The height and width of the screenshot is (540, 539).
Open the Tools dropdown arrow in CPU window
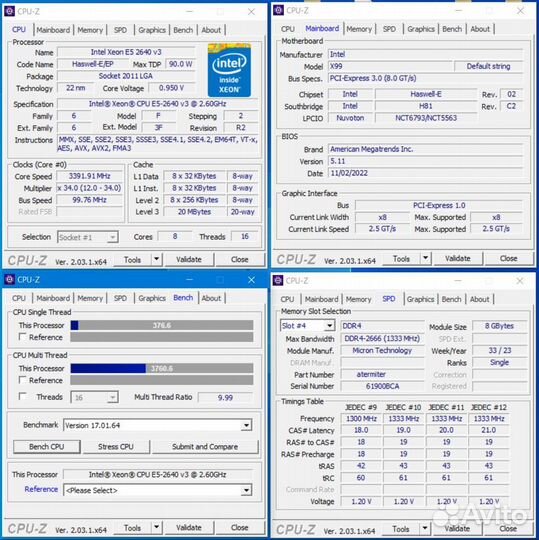156,259
